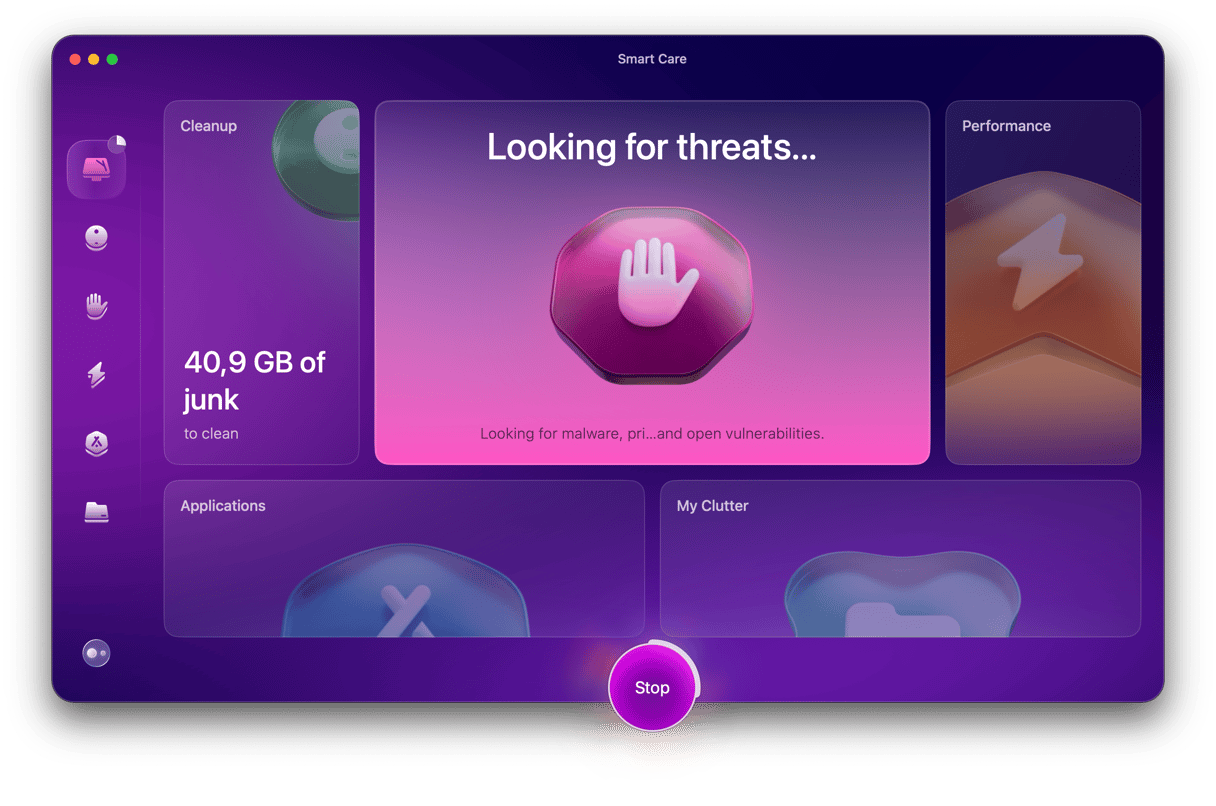
Task: Click the '40,9 GB of junk' text
Action: (x=255, y=380)
